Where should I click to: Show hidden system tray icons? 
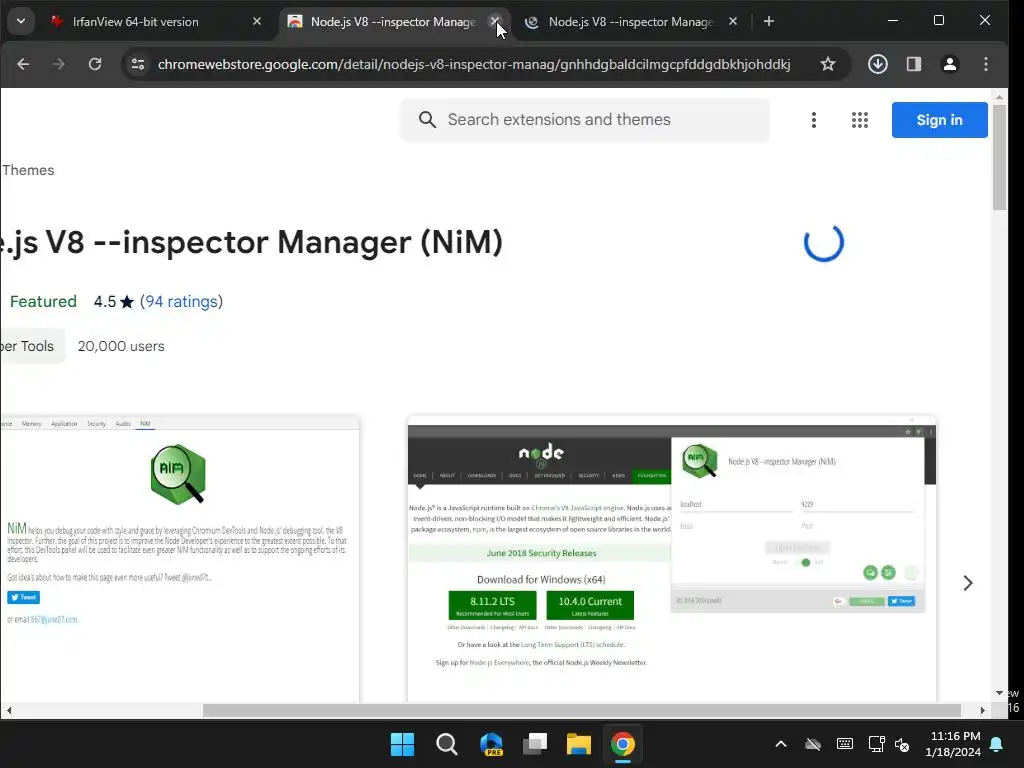tap(780, 744)
